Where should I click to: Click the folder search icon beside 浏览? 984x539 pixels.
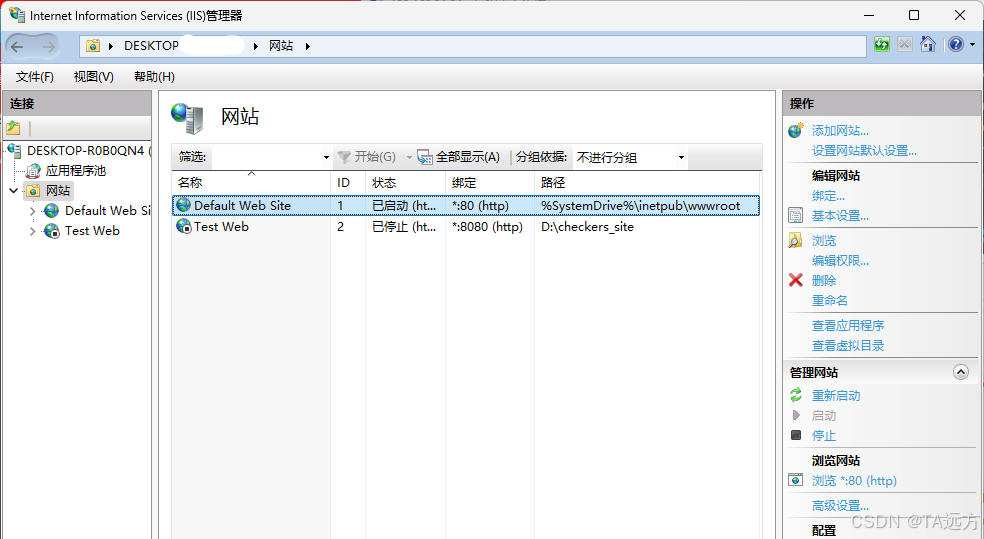click(796, 240)
